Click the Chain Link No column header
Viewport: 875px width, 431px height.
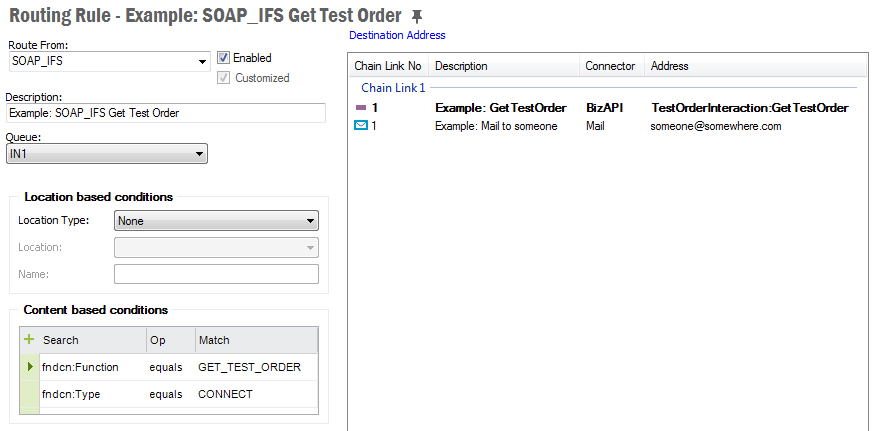coord(388,66)
